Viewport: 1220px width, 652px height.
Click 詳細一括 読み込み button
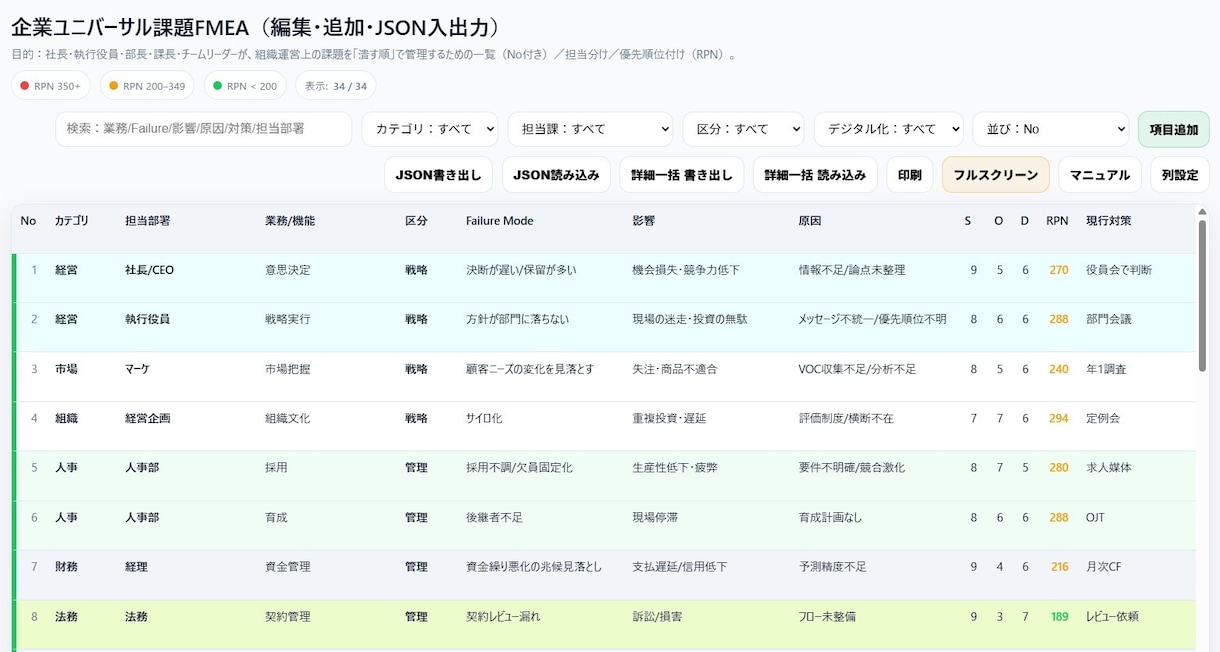coord(815,174)
